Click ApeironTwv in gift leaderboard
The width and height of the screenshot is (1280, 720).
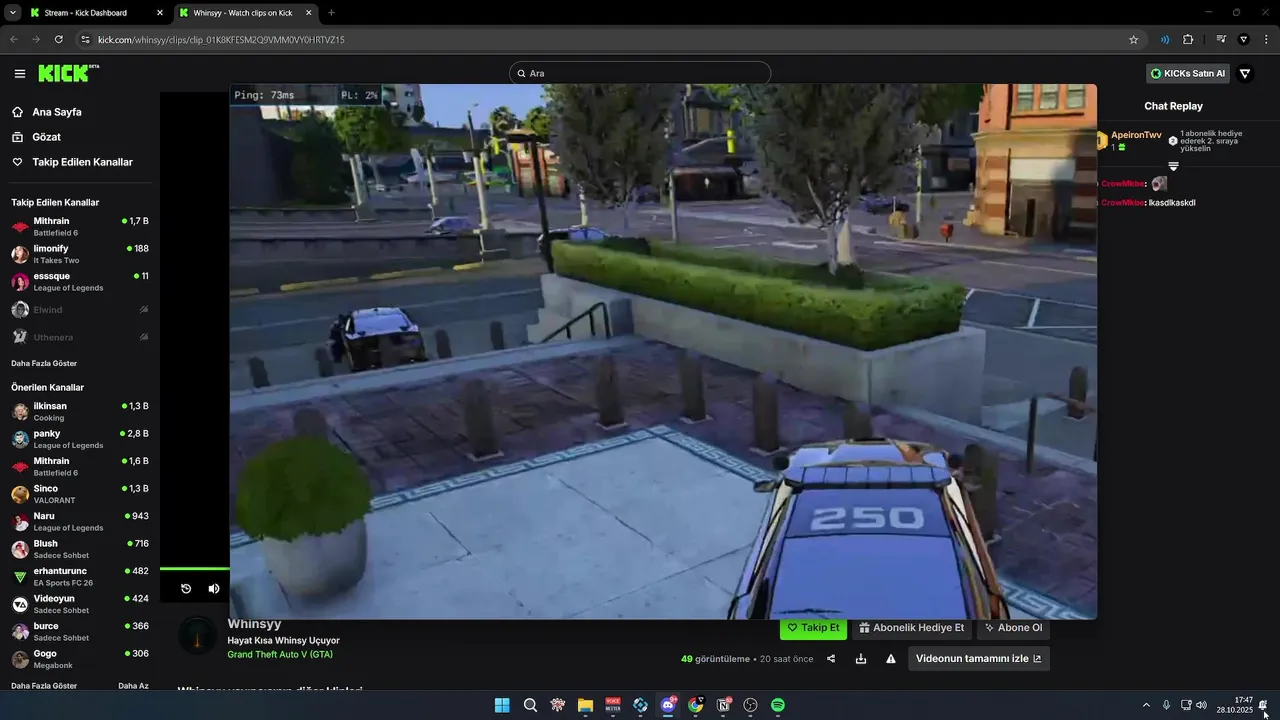point(1136,135)
